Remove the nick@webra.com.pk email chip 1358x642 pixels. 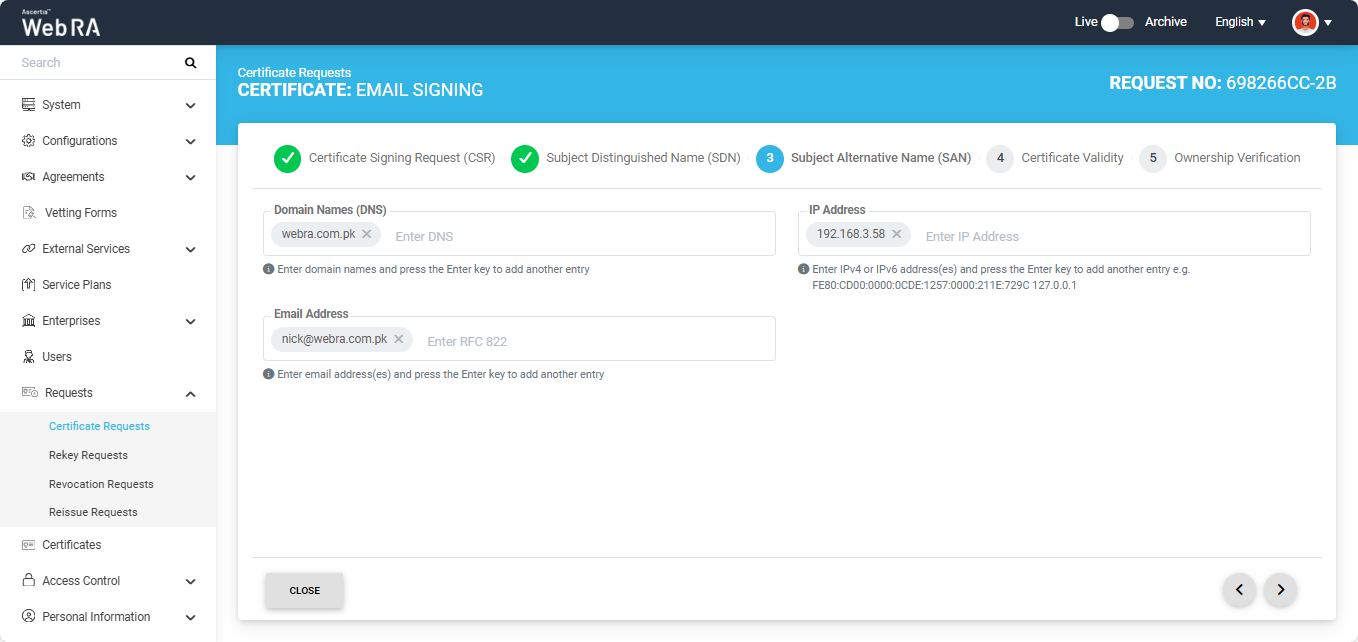tap(399, 339)
